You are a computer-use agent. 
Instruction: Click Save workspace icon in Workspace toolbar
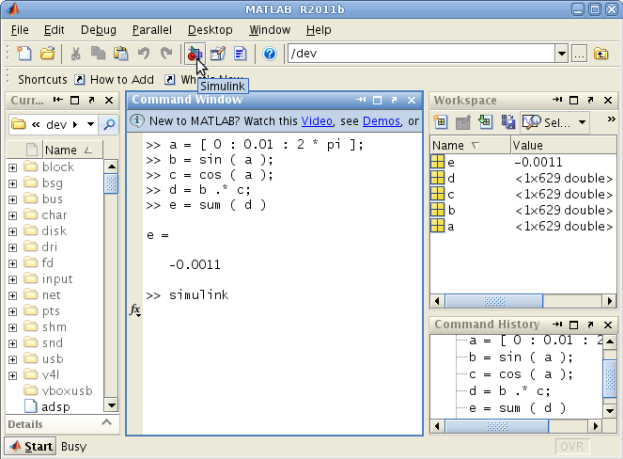[508, 122]
